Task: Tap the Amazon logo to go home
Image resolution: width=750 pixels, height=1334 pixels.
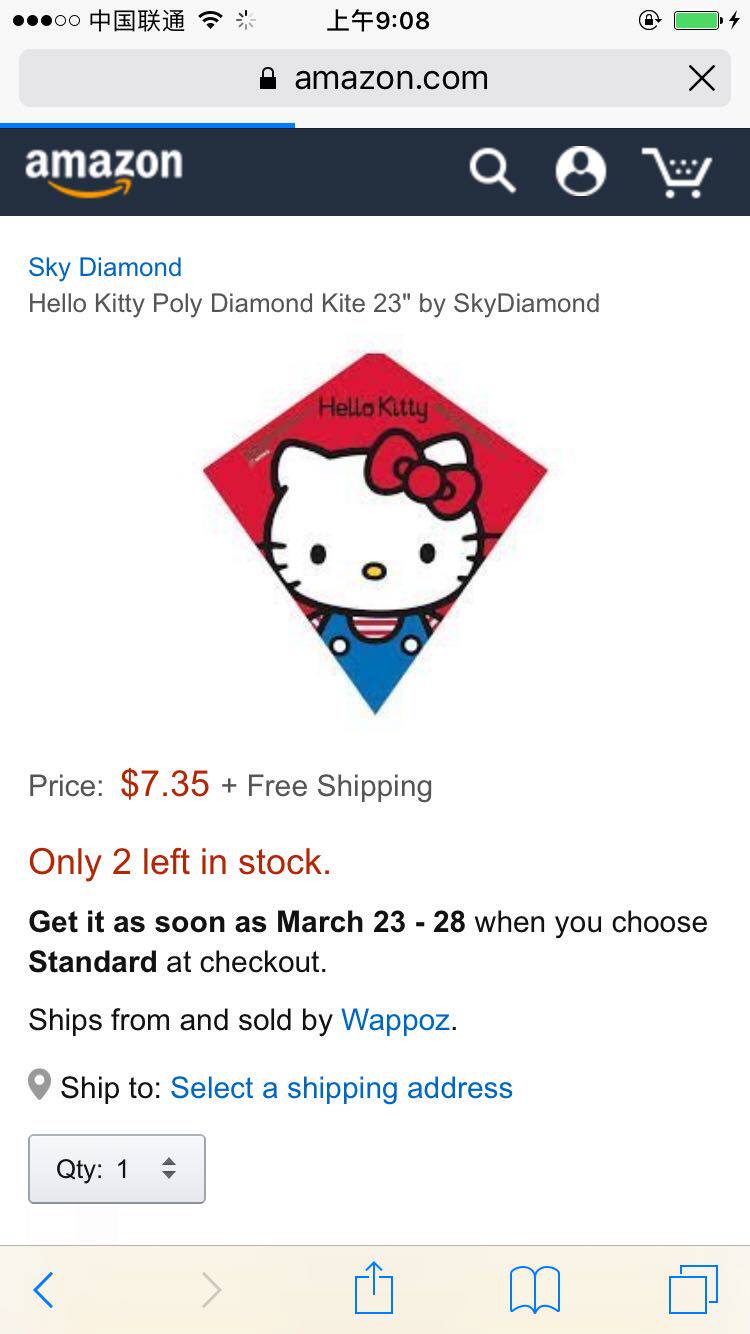Action: (x=104, y=171)
